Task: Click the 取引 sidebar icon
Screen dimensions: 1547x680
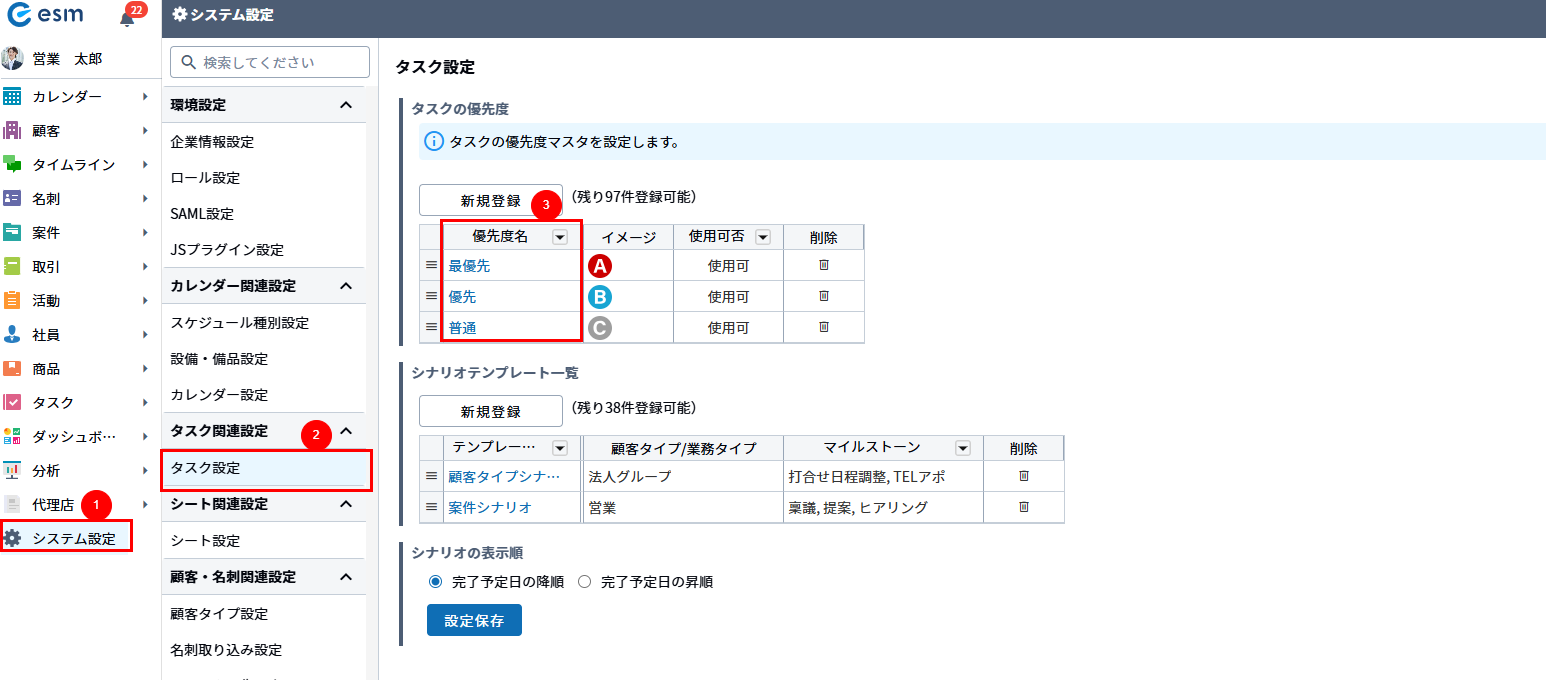Action: [12, 266]
